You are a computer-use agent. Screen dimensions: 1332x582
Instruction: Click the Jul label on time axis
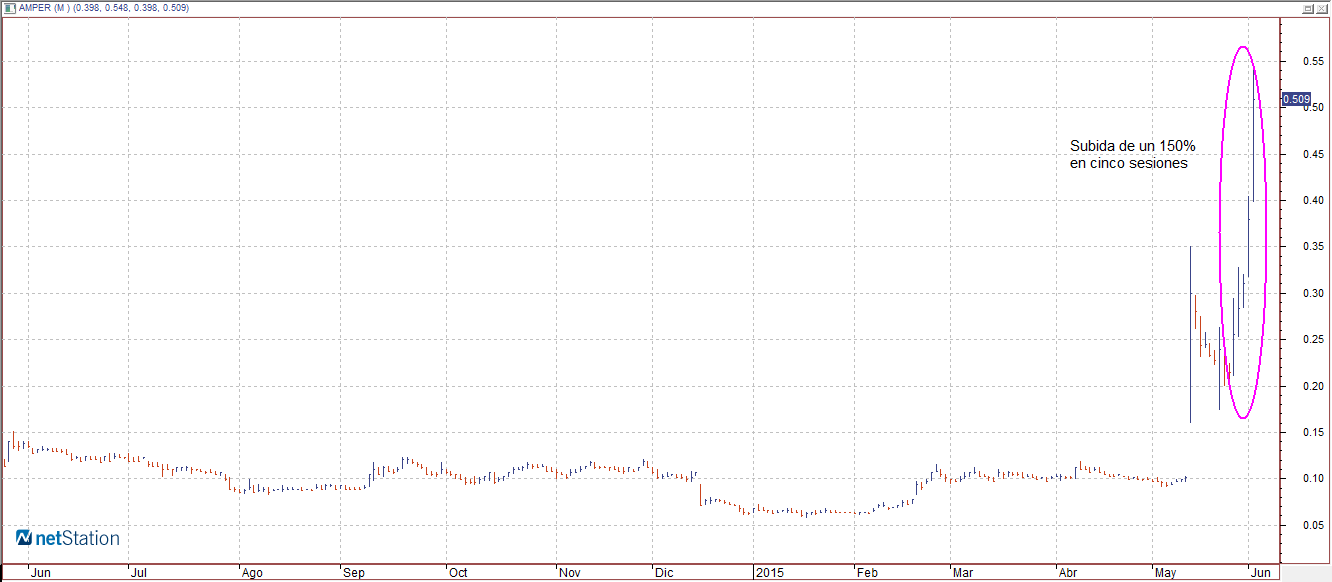pyautogui.click(x=140, y=573)
